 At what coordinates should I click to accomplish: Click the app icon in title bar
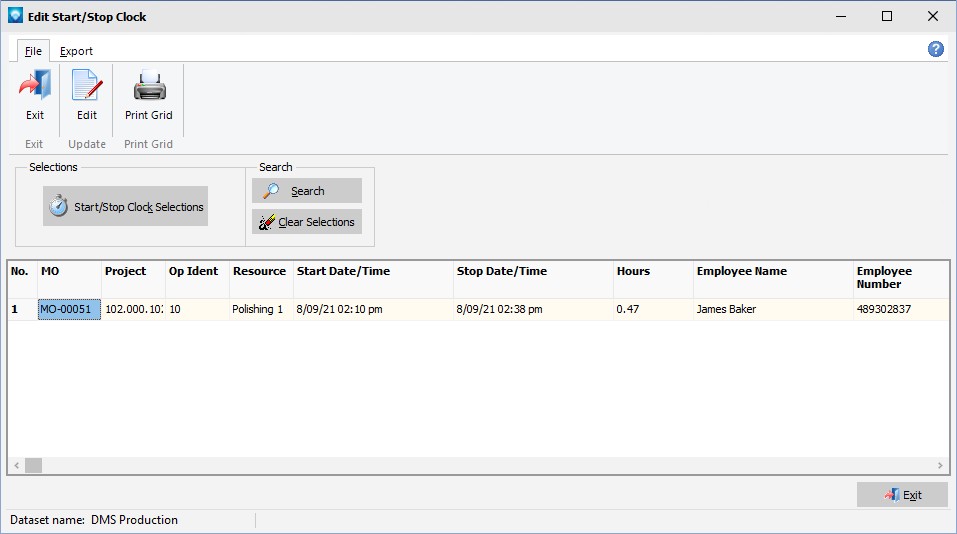pos(15,16)
